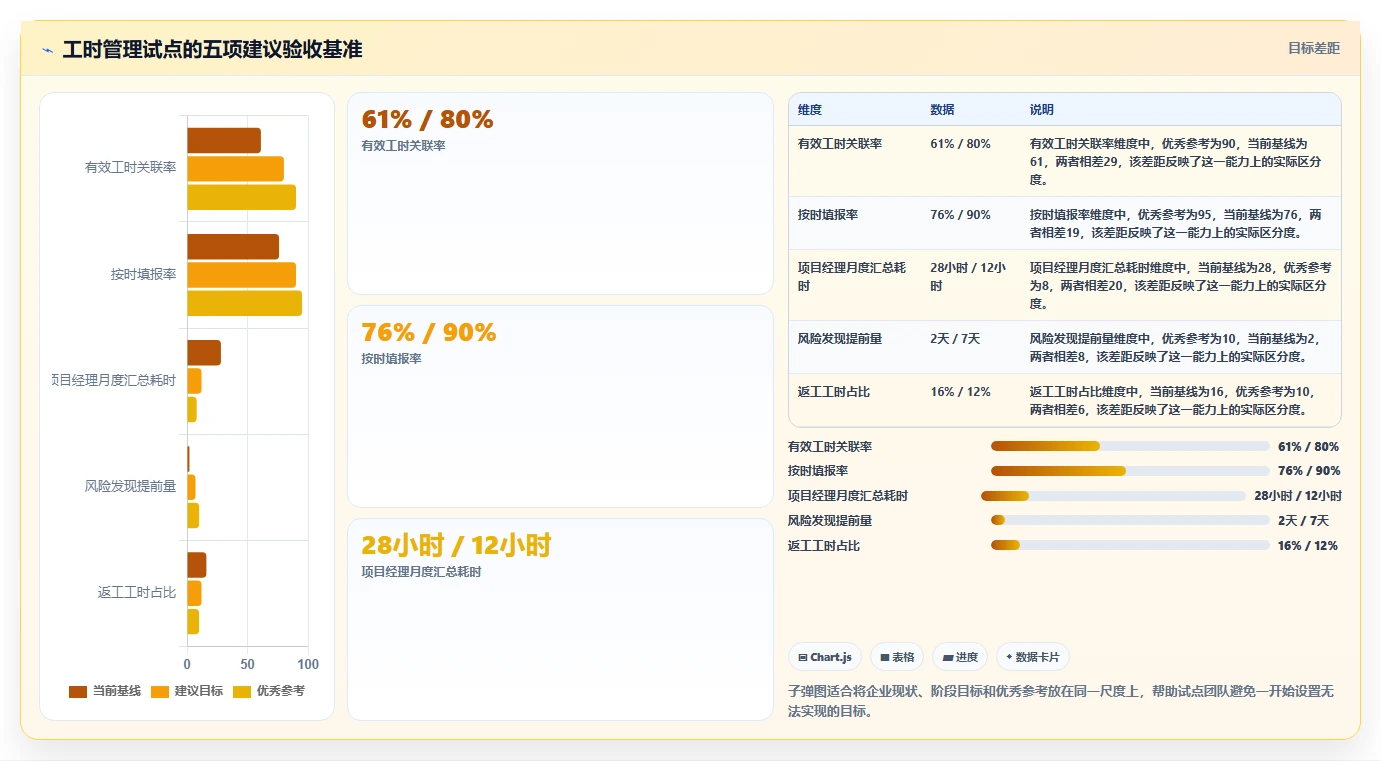
Task: Click the yellow 优秀参考 bar for 按时填报率
Action: coord(244,303)
